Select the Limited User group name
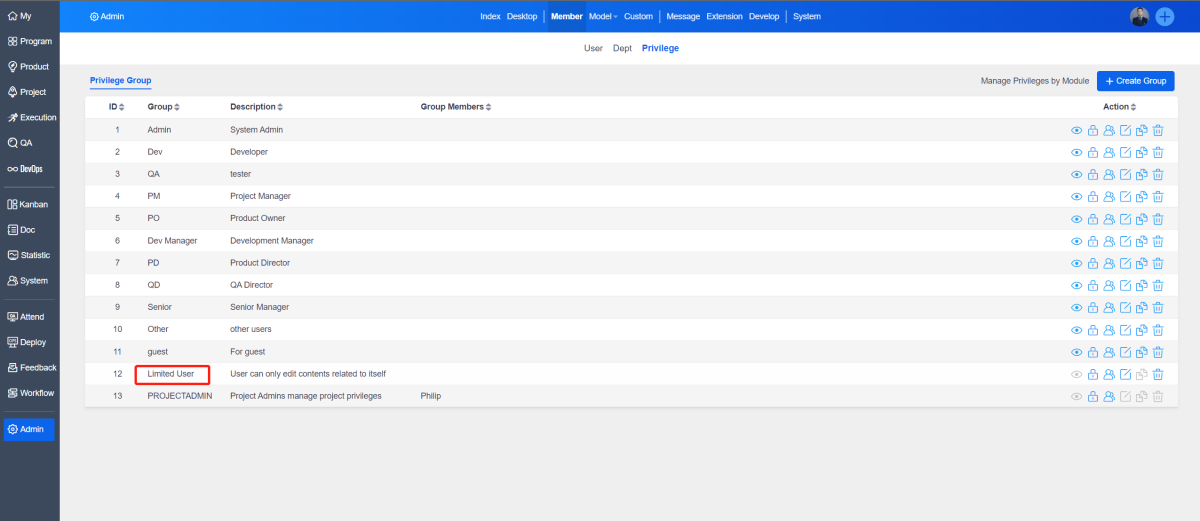The width and height of the screenshot is (1200, 521). (171, 374)
